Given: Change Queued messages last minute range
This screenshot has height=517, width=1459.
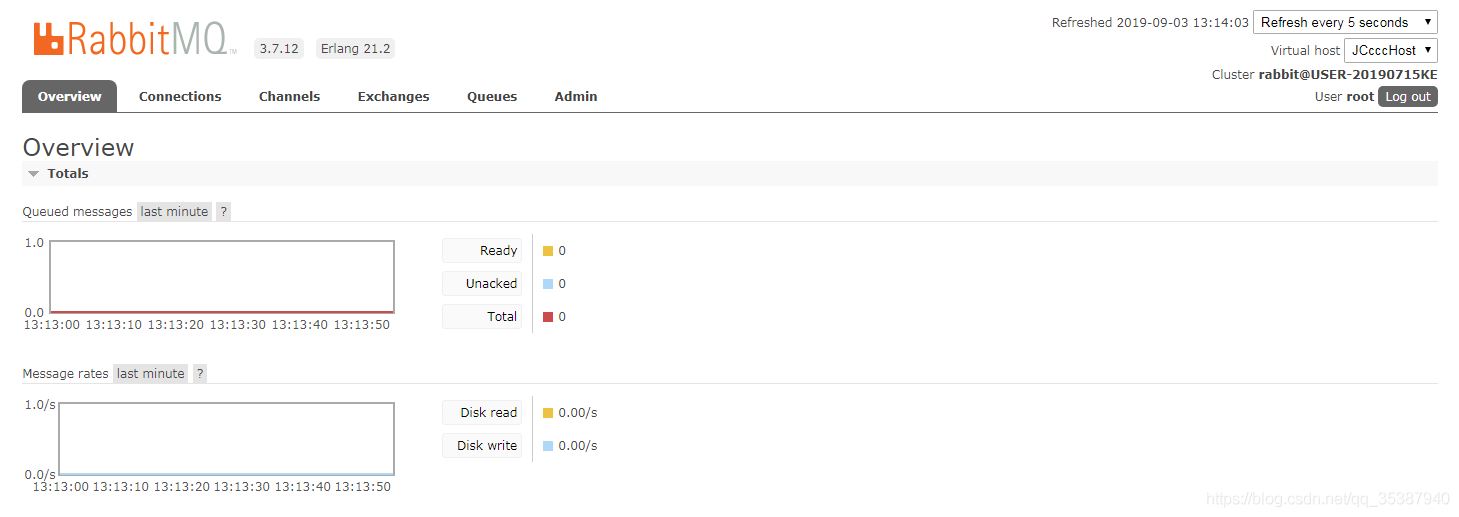Looking at the screenshot, I should click(x=174, y=211).
